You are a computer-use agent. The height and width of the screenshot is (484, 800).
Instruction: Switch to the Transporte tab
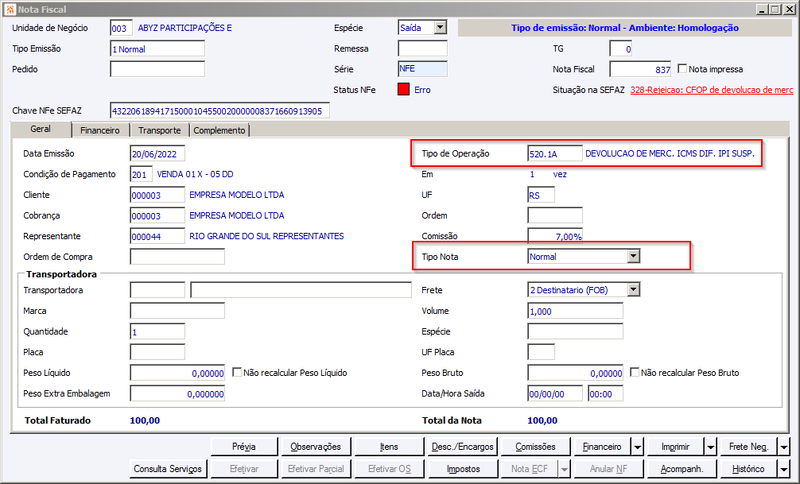click(x=160, y=130)
